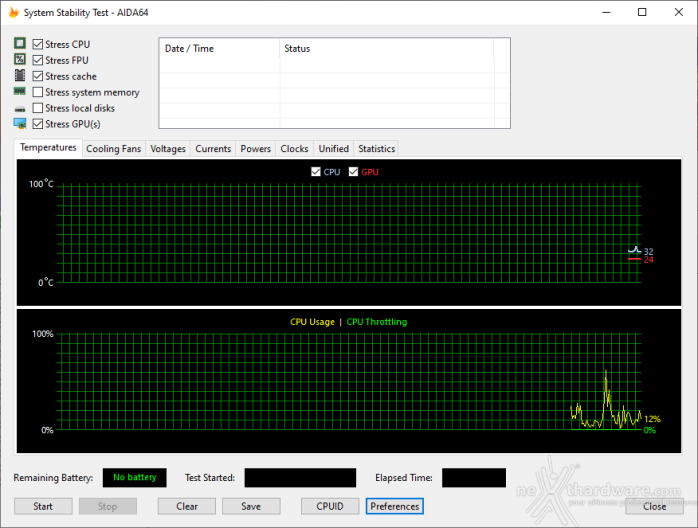The width and height of the screenshot is (698, 528).
Task: Click the 12% CPU usage value
Action: (x=653, y=419)
